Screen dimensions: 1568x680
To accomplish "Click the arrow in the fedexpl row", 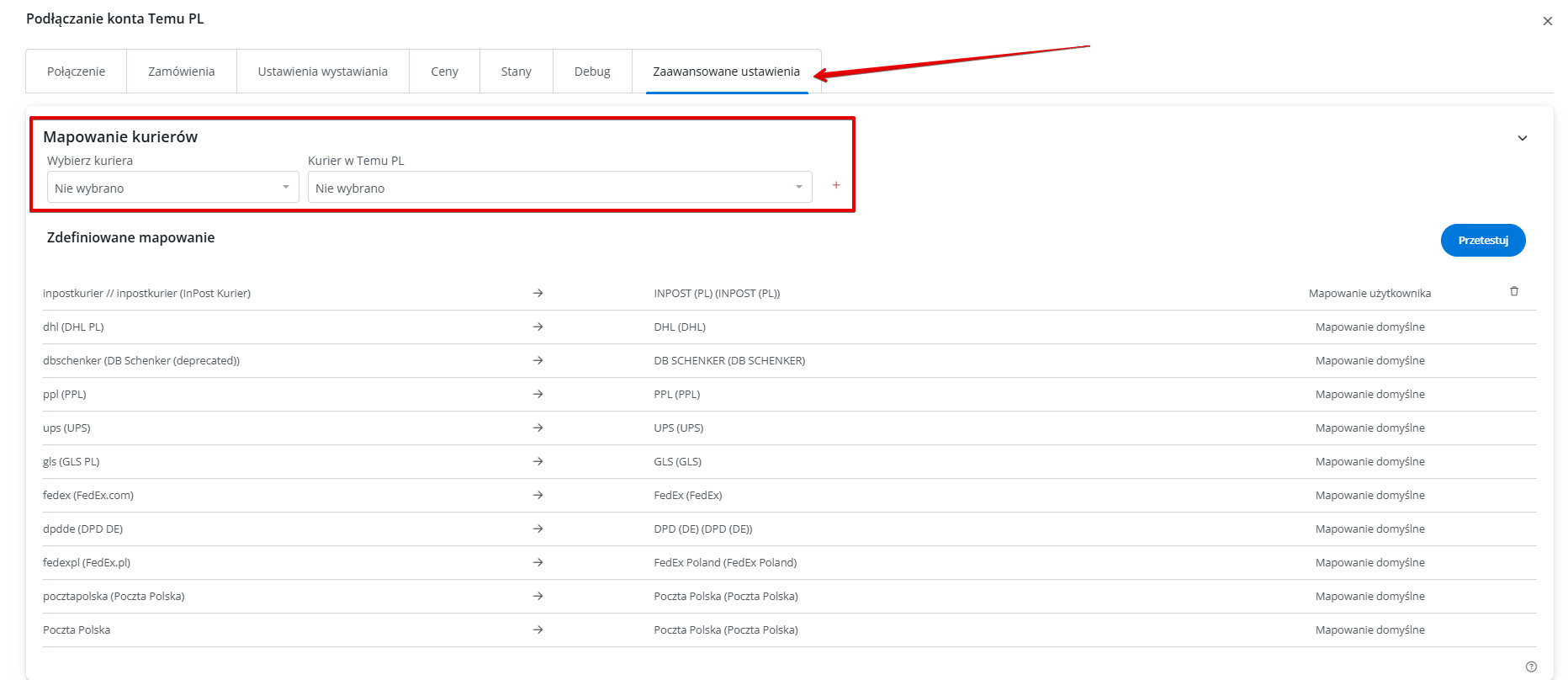I will pos(538,562).
